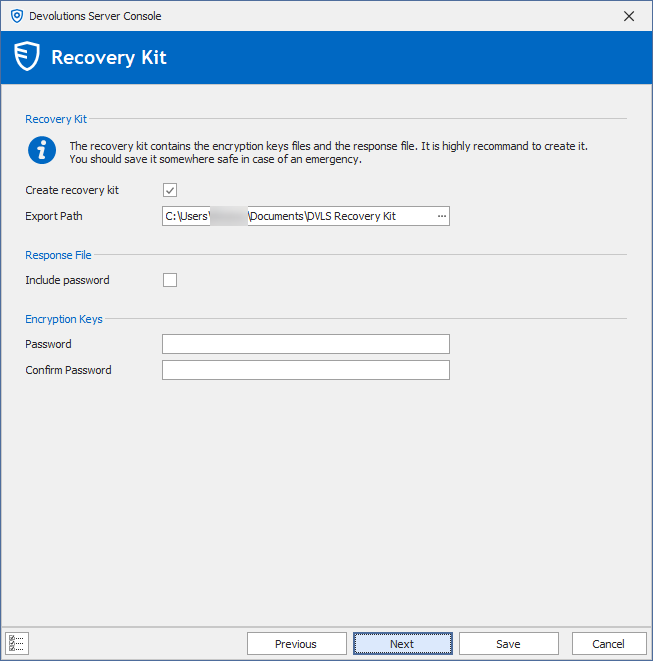Go back with the Previous button

click(x=296, y=644)
